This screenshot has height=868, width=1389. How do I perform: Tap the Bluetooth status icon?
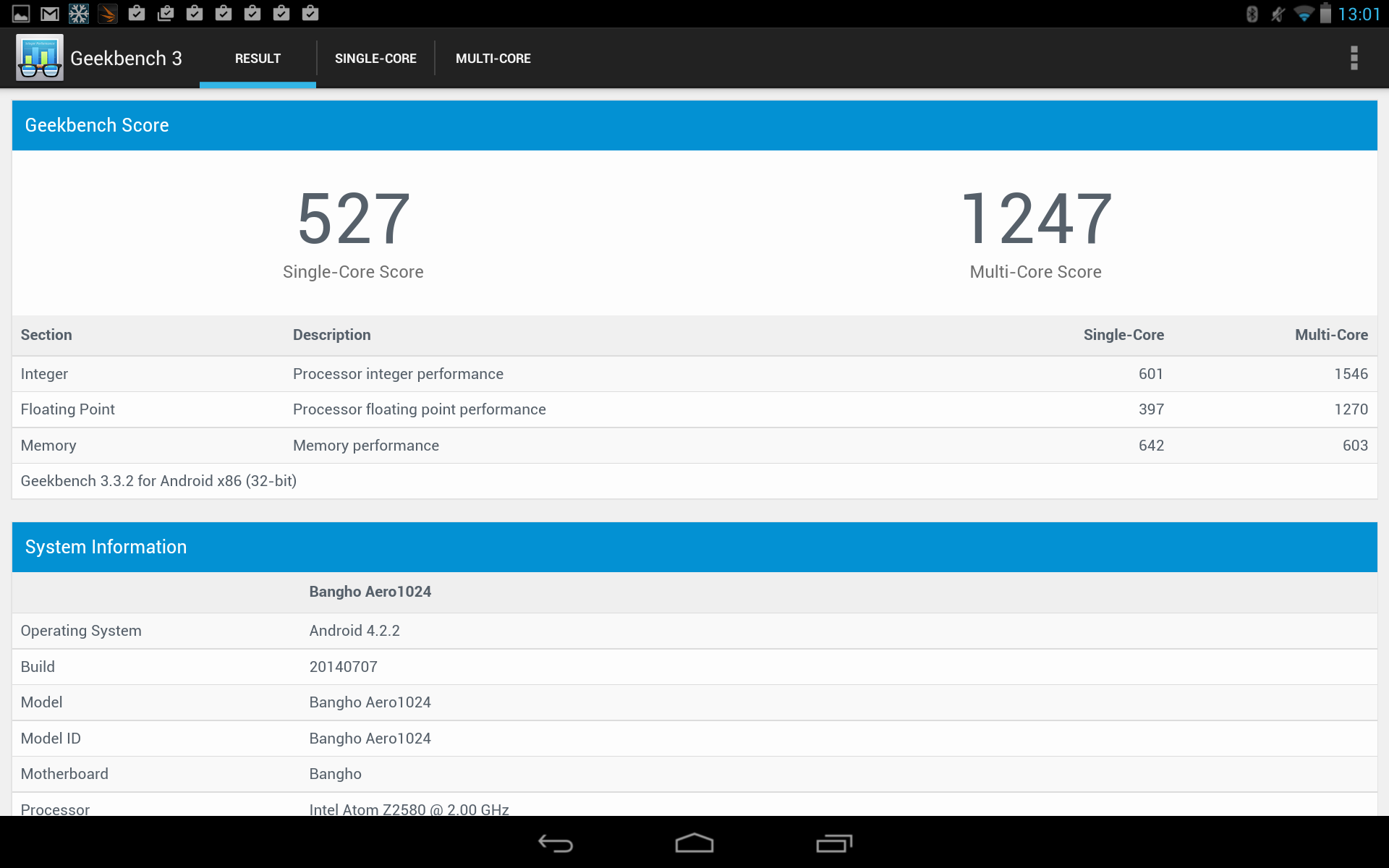[1252, 14]
